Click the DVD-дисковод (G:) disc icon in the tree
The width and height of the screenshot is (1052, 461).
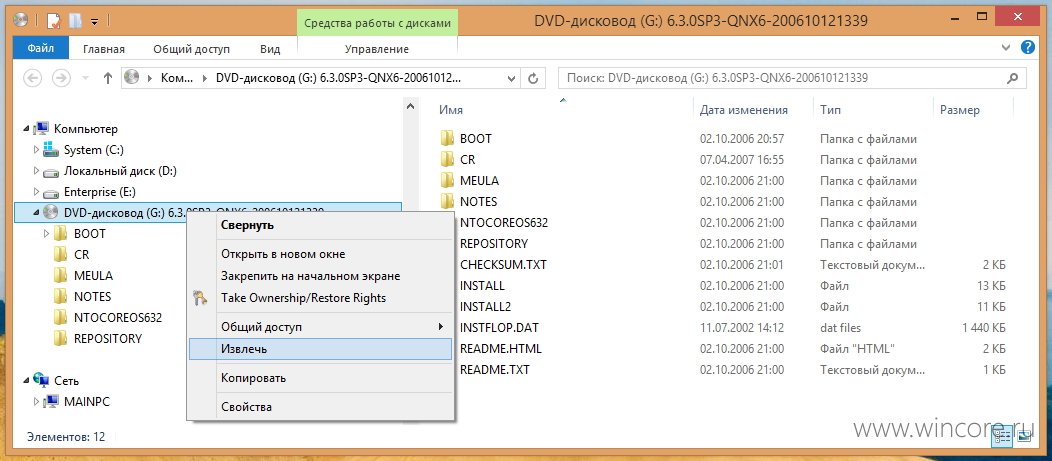coord(51,212)
